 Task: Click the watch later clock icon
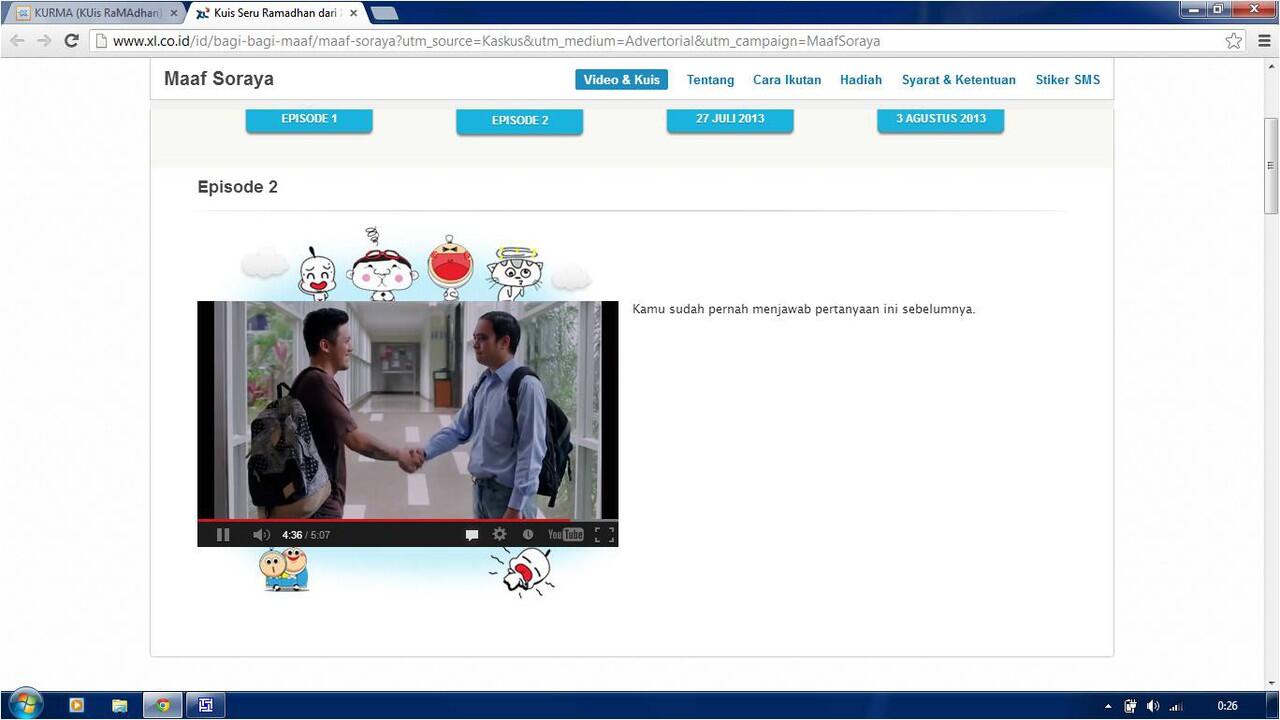click(x=528, y=534)
